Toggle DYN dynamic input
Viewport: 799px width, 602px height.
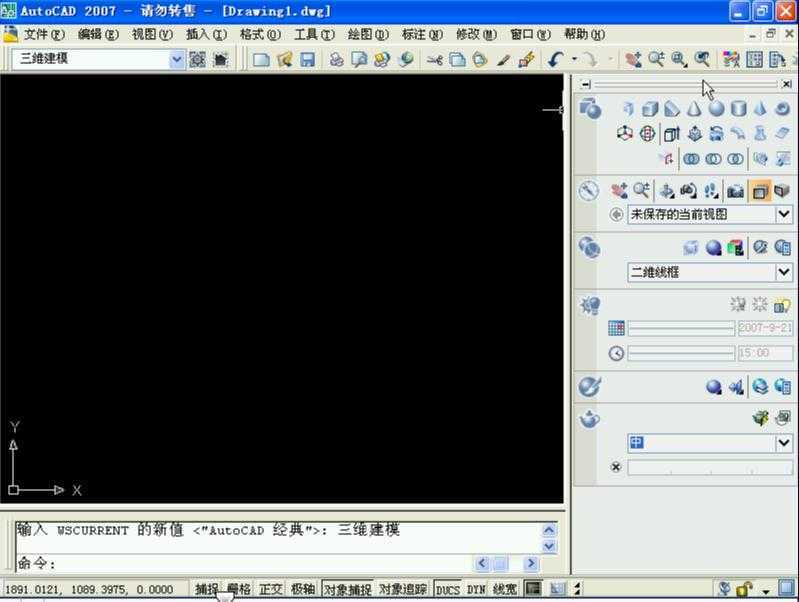click(x=476, y=589)
